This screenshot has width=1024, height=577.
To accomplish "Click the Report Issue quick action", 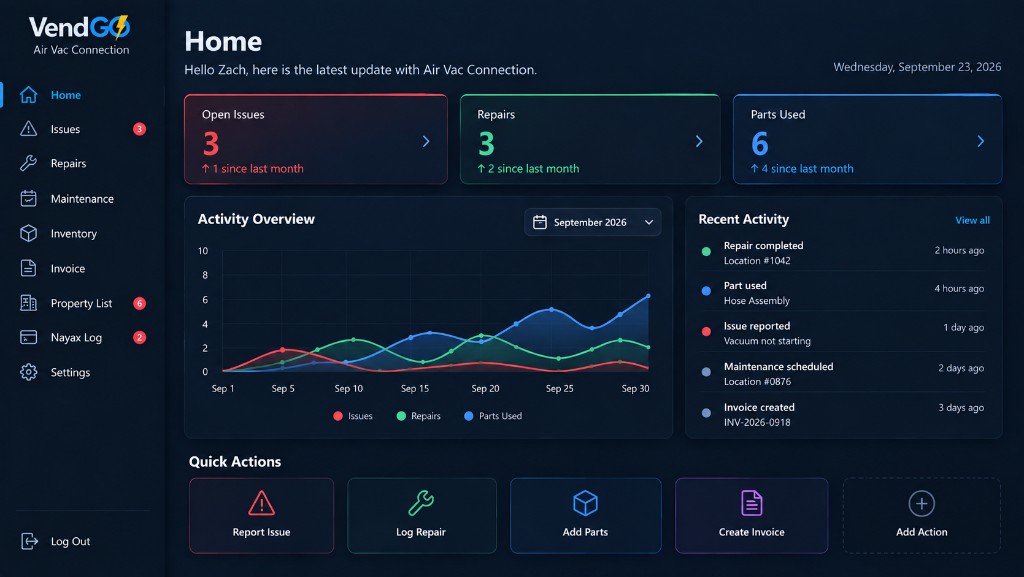I will 261,516.
